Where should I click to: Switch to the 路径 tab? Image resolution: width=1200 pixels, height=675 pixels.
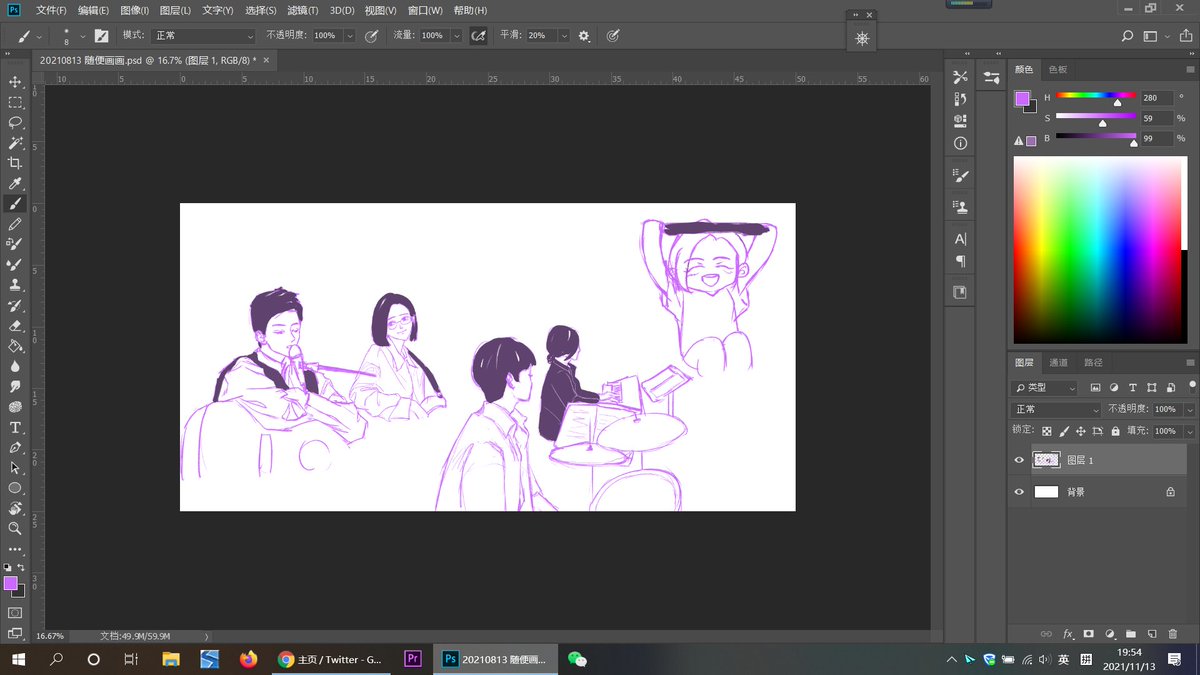point(1093,362)
